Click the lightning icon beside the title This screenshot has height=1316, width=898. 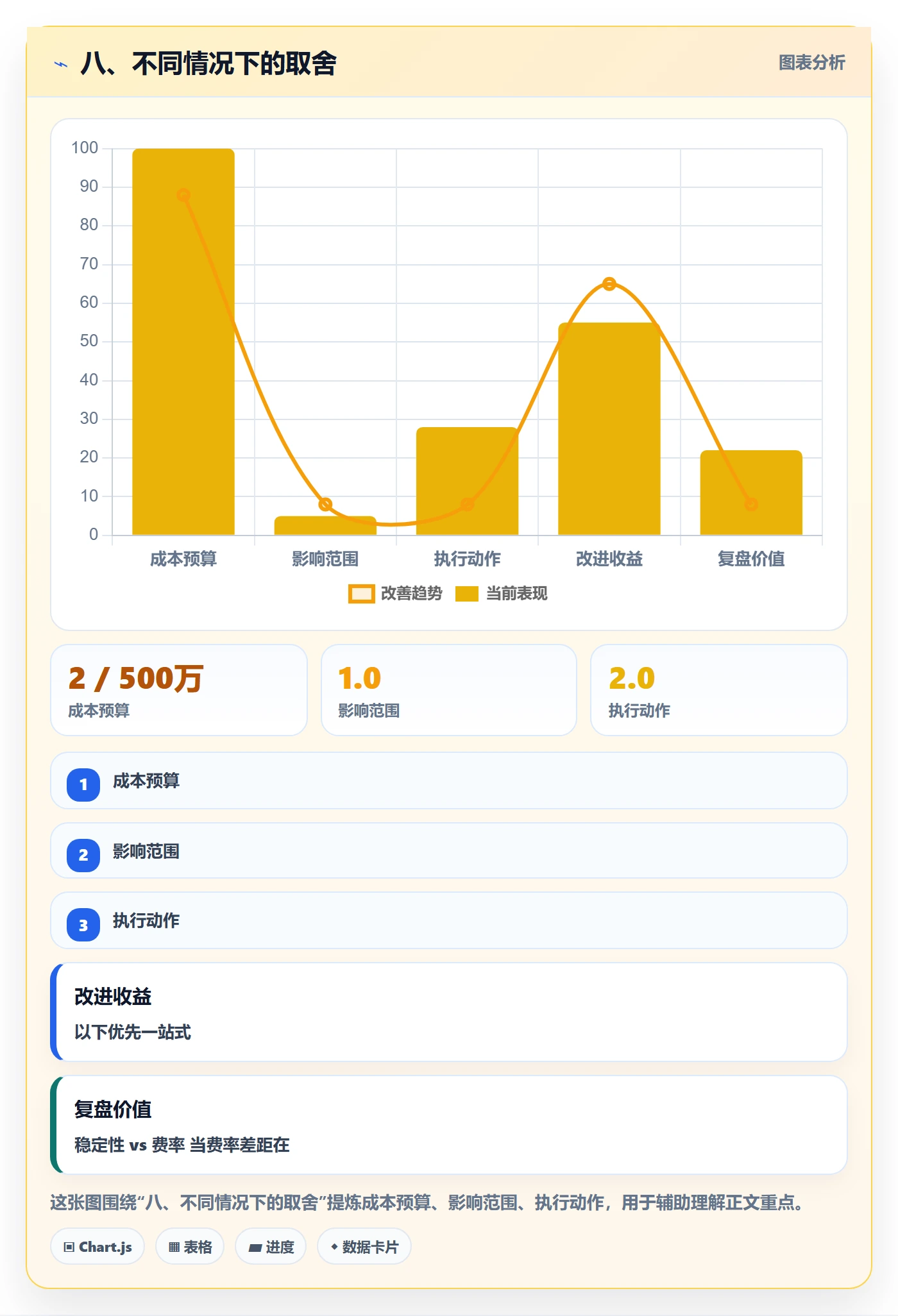(x=61, y=64)
